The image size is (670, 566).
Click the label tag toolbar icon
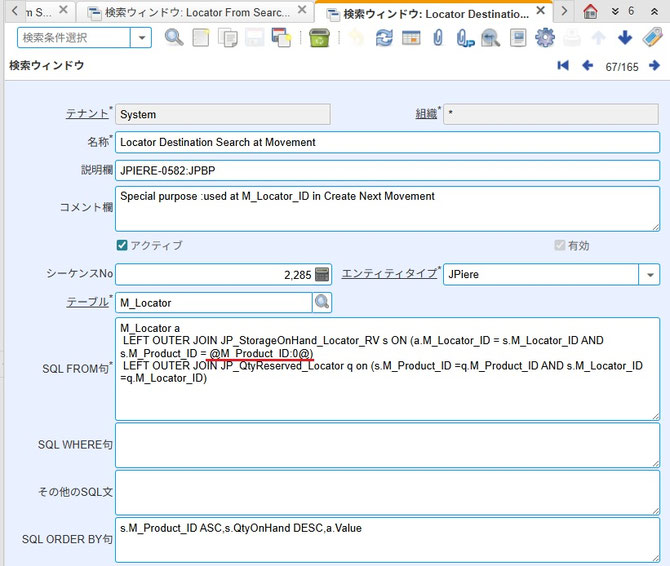pos(652,38)
